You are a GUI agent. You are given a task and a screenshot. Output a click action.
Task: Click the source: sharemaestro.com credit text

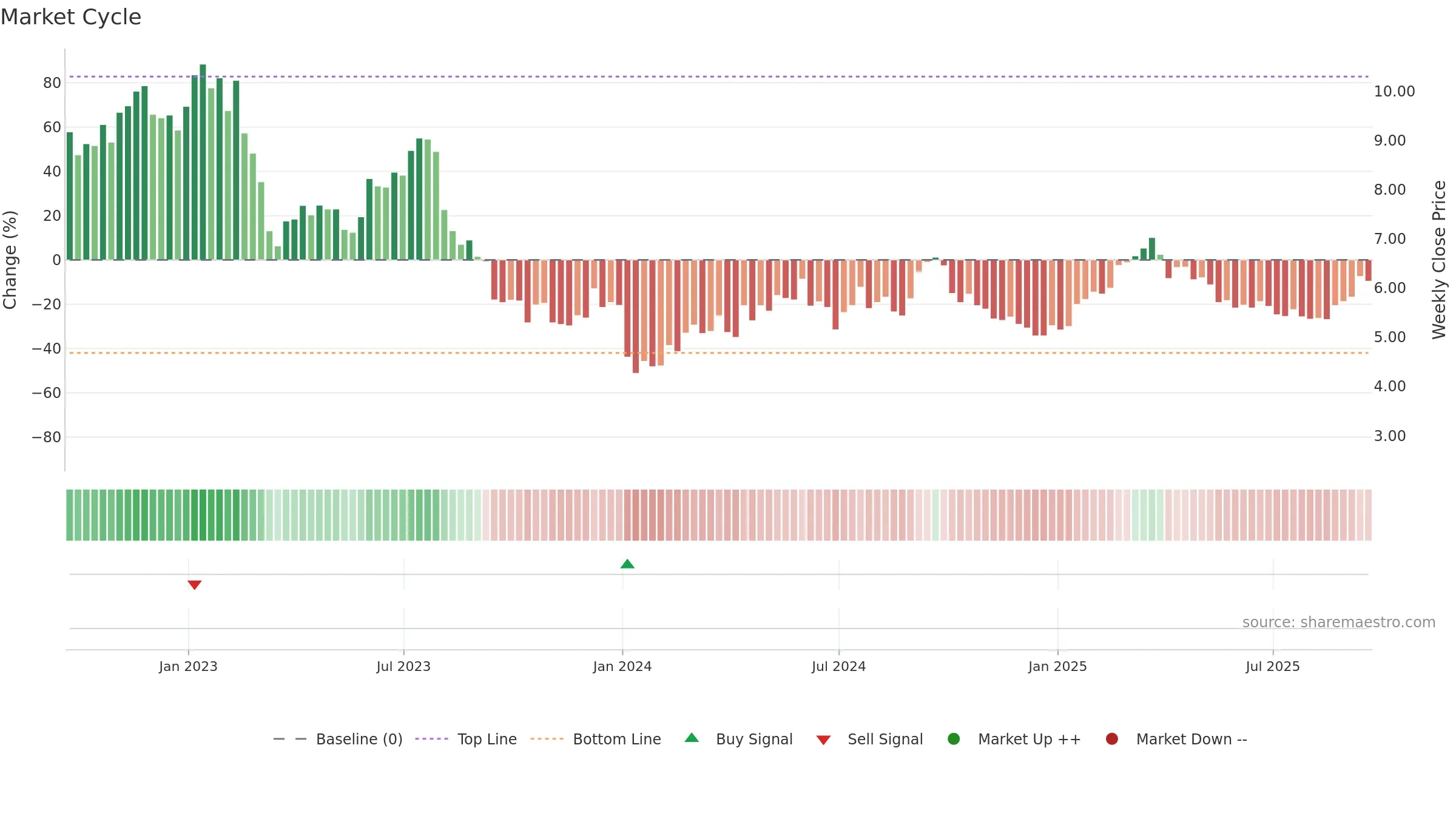(1339, 622)
